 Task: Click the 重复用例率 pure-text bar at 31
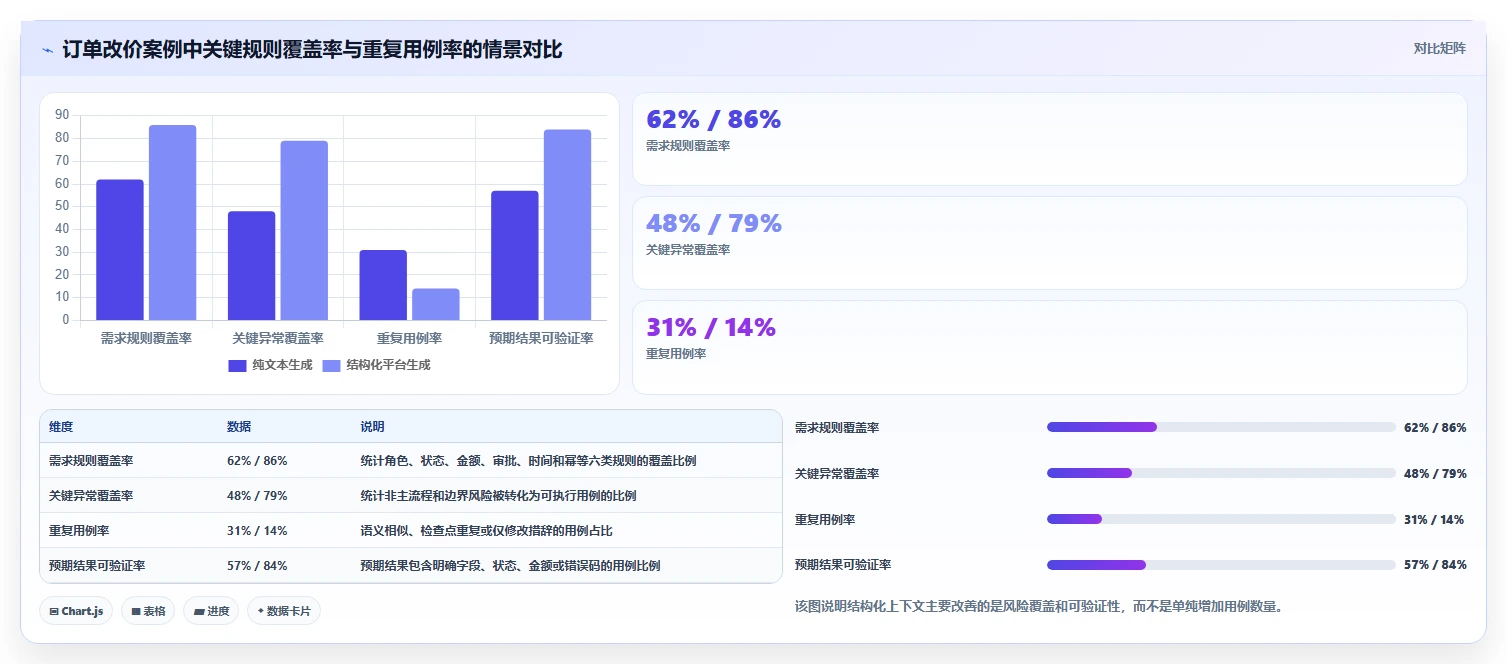pos(383,285)
